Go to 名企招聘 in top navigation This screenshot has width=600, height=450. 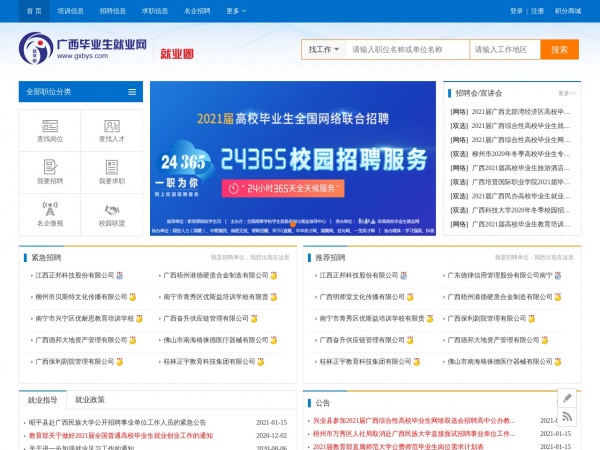198,11
